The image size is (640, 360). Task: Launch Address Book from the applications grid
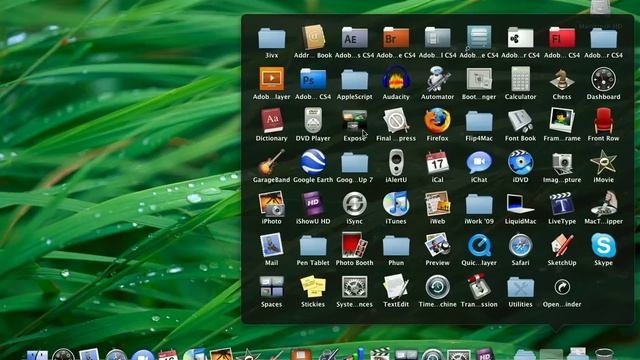(x=313, y=38)
